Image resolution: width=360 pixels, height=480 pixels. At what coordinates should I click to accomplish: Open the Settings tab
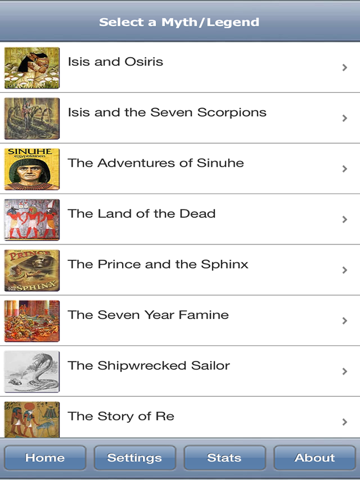click(x=135, y=458)
